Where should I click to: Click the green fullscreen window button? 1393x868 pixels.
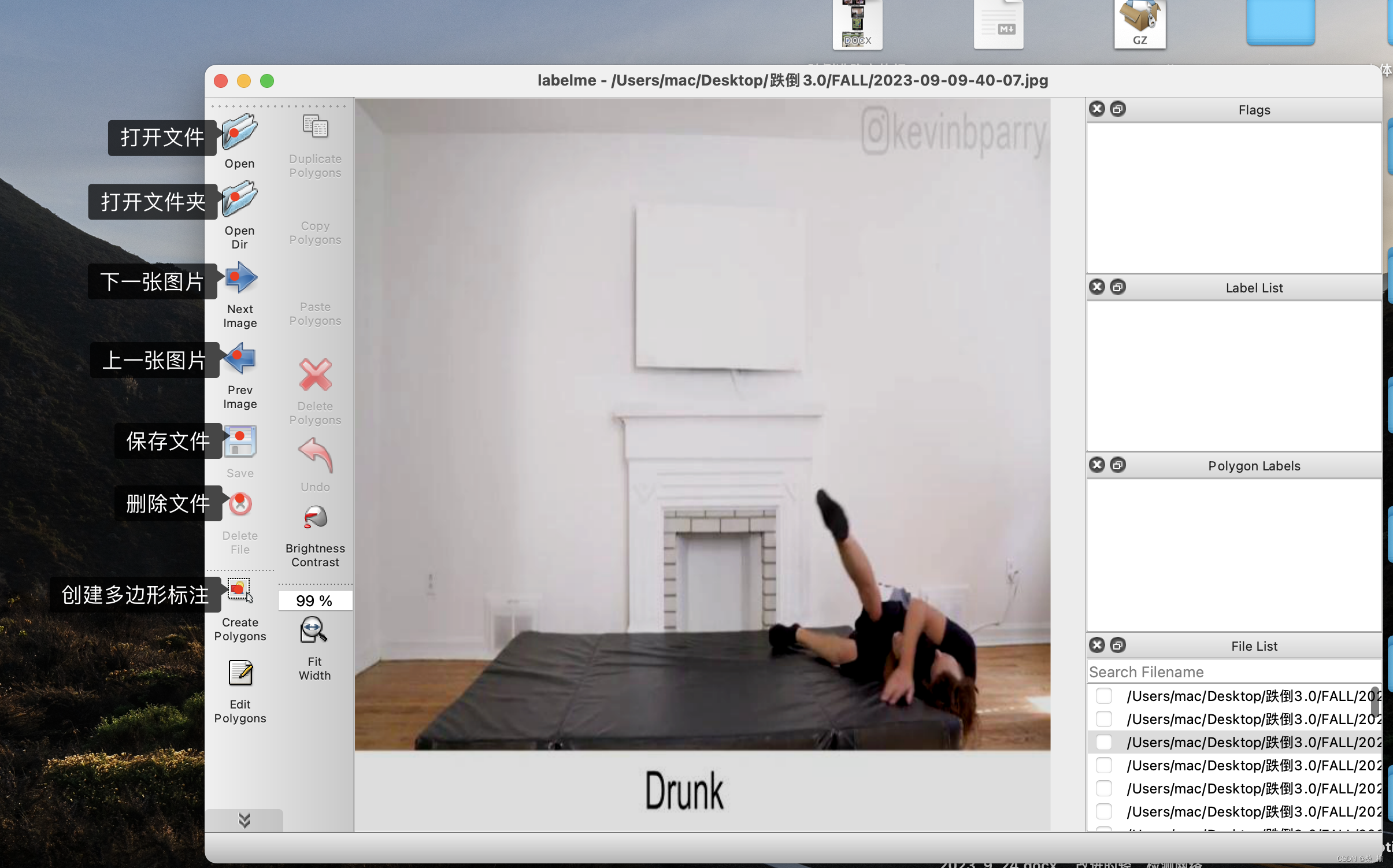(267, 81)
